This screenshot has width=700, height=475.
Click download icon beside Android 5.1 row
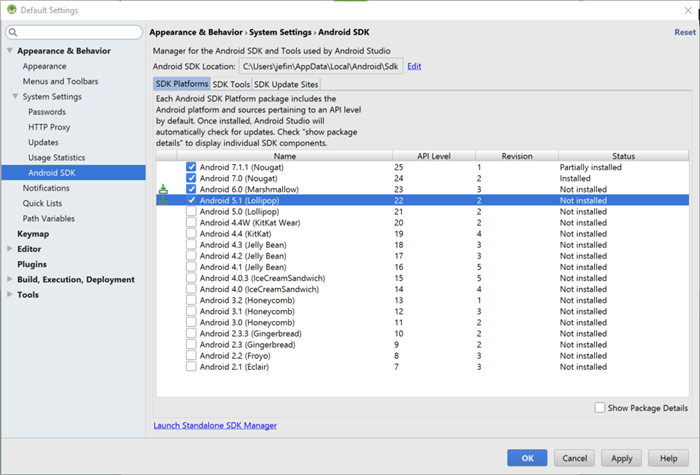(163, 200)
